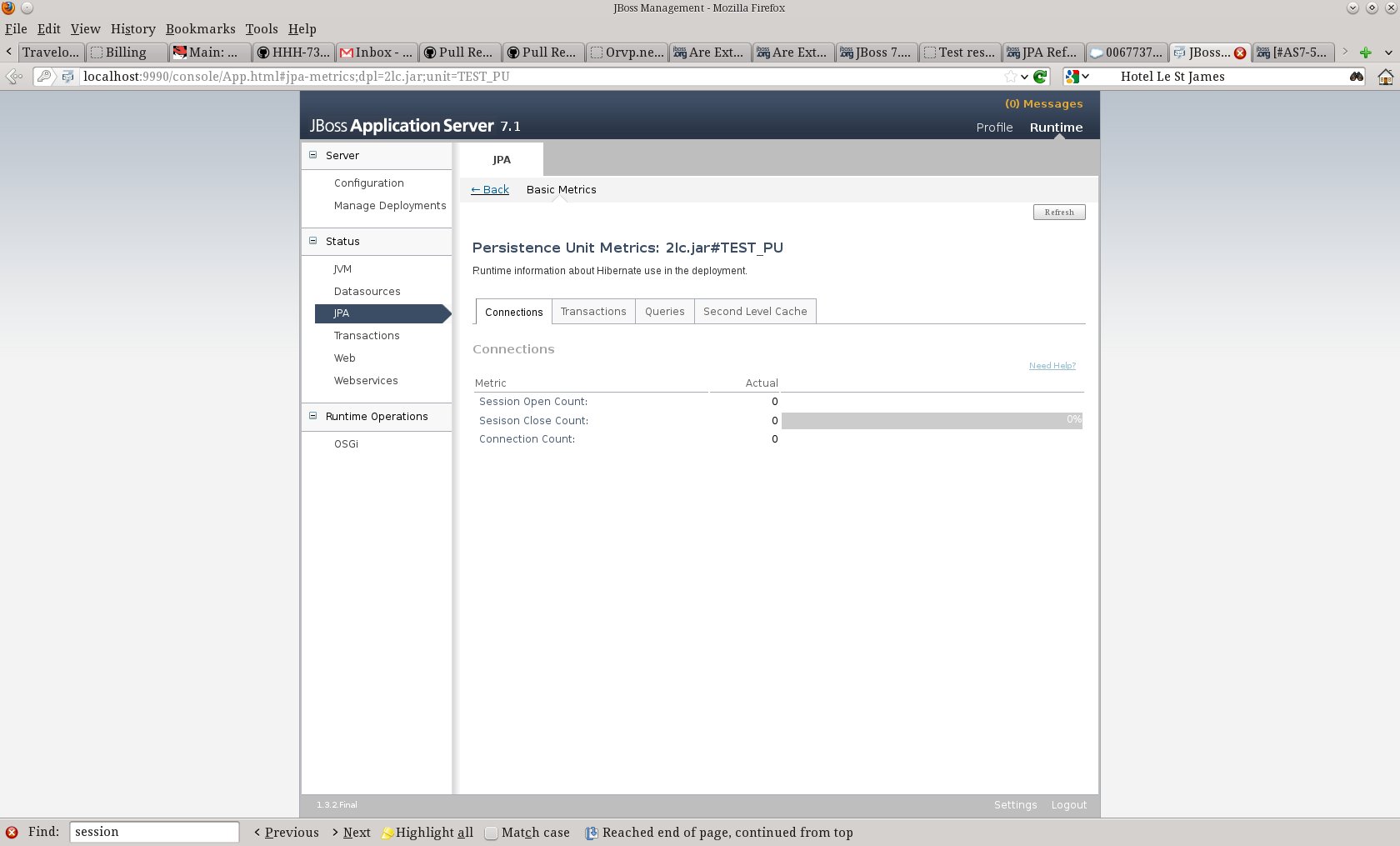Image resolution: width=1400 pixels, height=846 pixels.
Task: Open the list all tabs dropdown
Action: click(x=1388, y=53)
